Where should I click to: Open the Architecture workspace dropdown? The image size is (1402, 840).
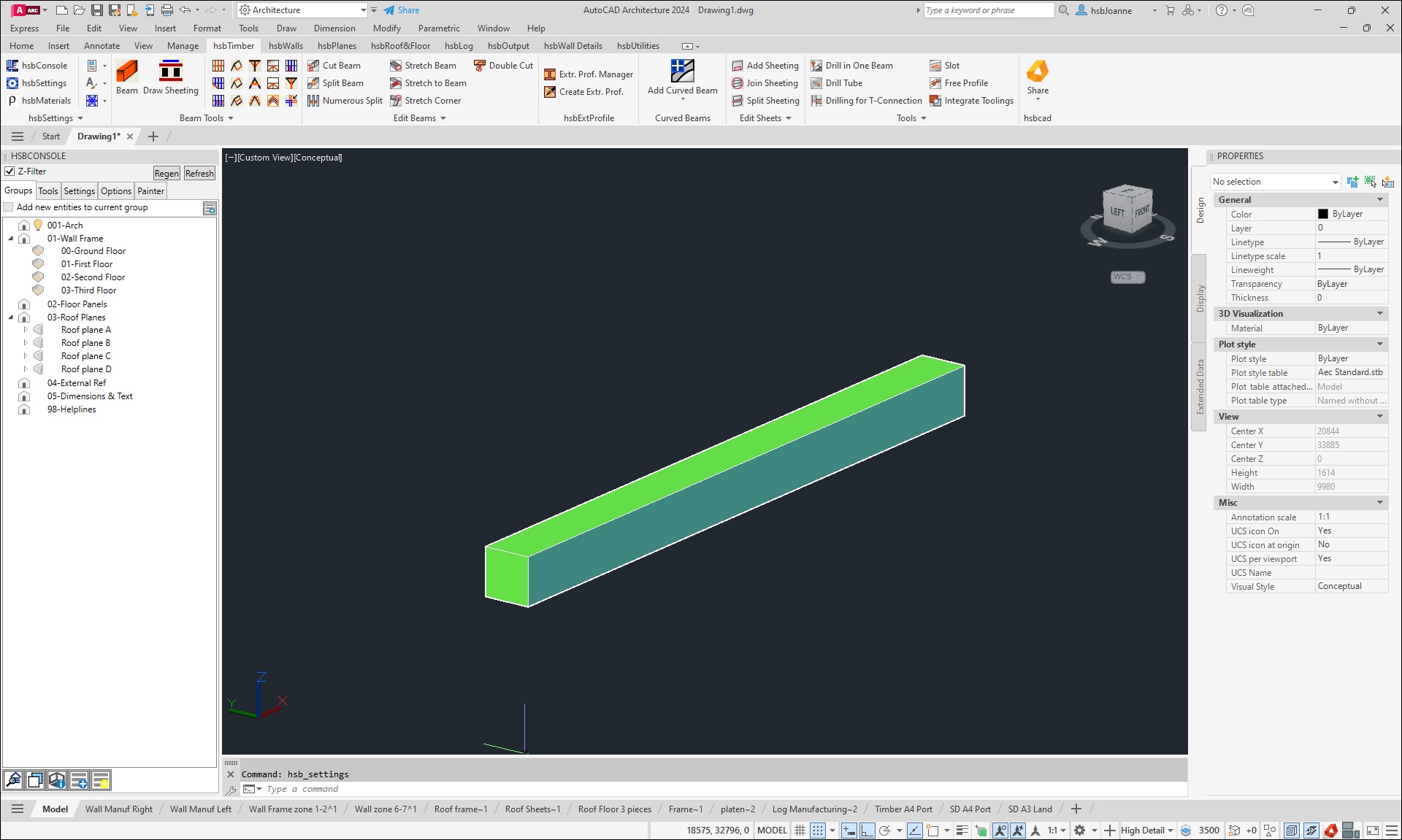coord(302,10)
